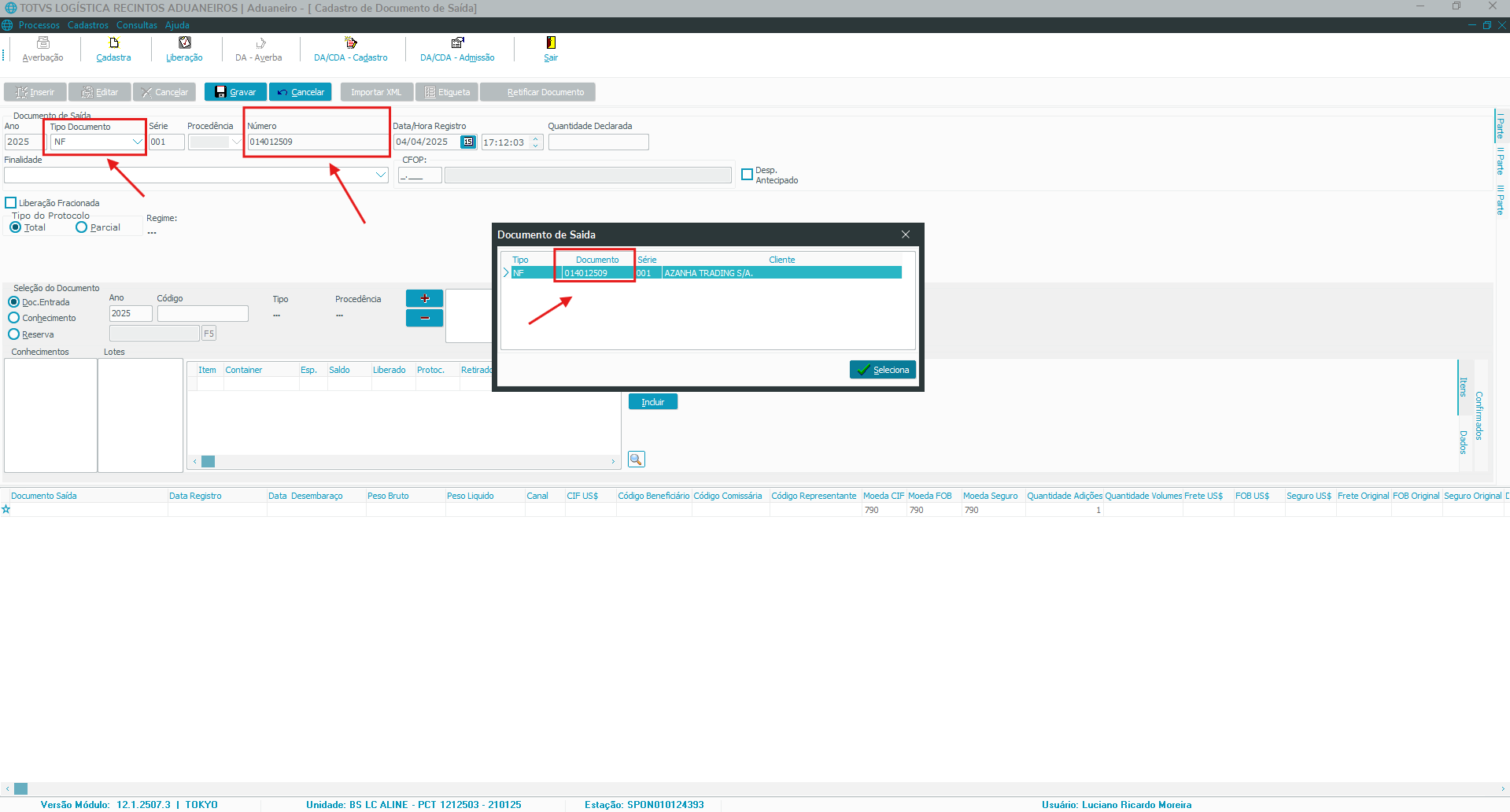1510x812 pixels.
Task: Click the Série field
Action: 166,142
